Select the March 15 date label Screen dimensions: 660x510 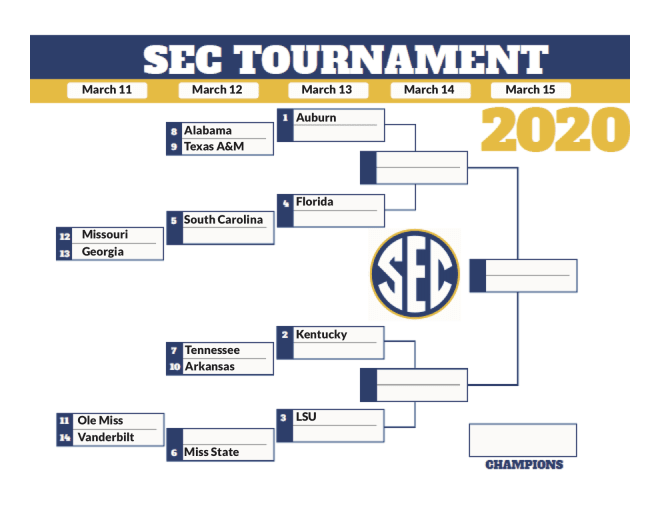tap(530, 90)
